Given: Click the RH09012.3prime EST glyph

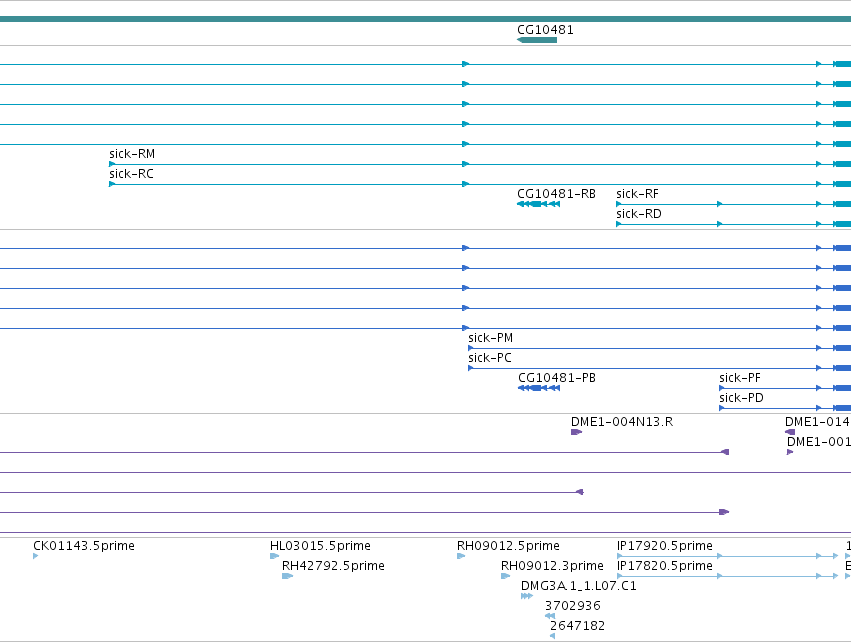Looking at the screenshot, I should coord(505,576).
